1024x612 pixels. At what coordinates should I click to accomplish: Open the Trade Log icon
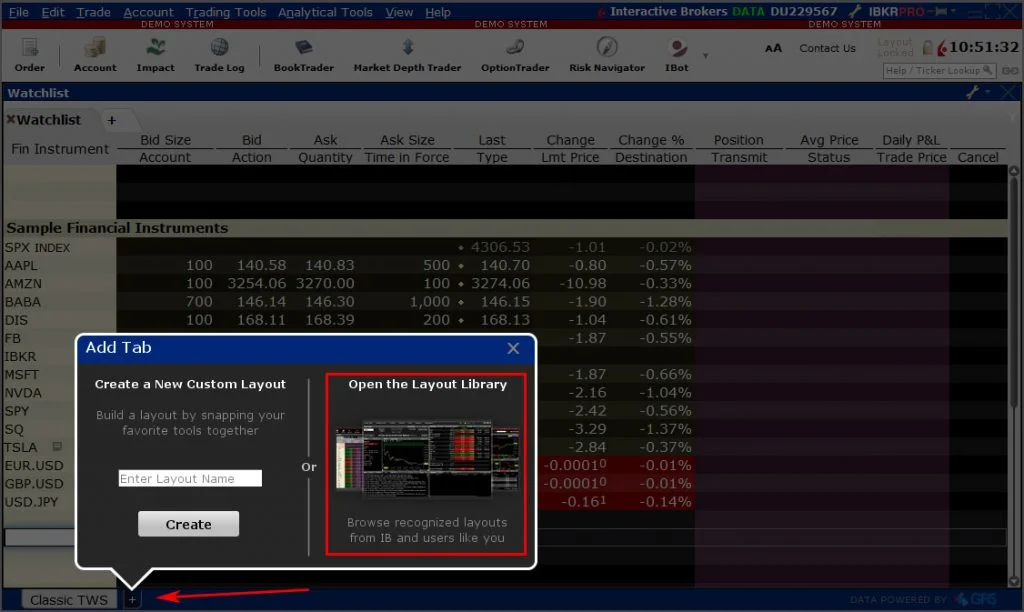pos(219,54)
